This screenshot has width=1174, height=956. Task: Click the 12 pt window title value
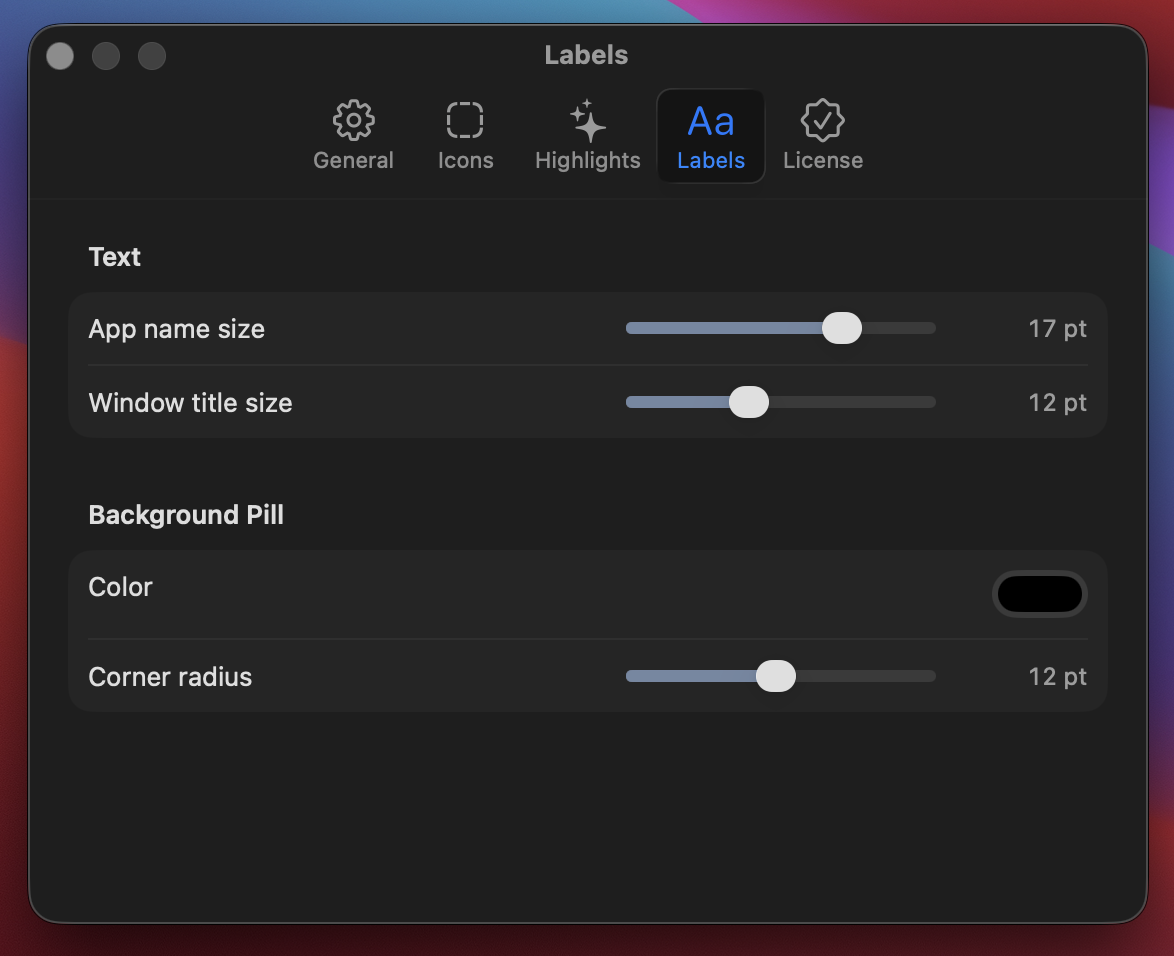click(x=1056, y=403)
